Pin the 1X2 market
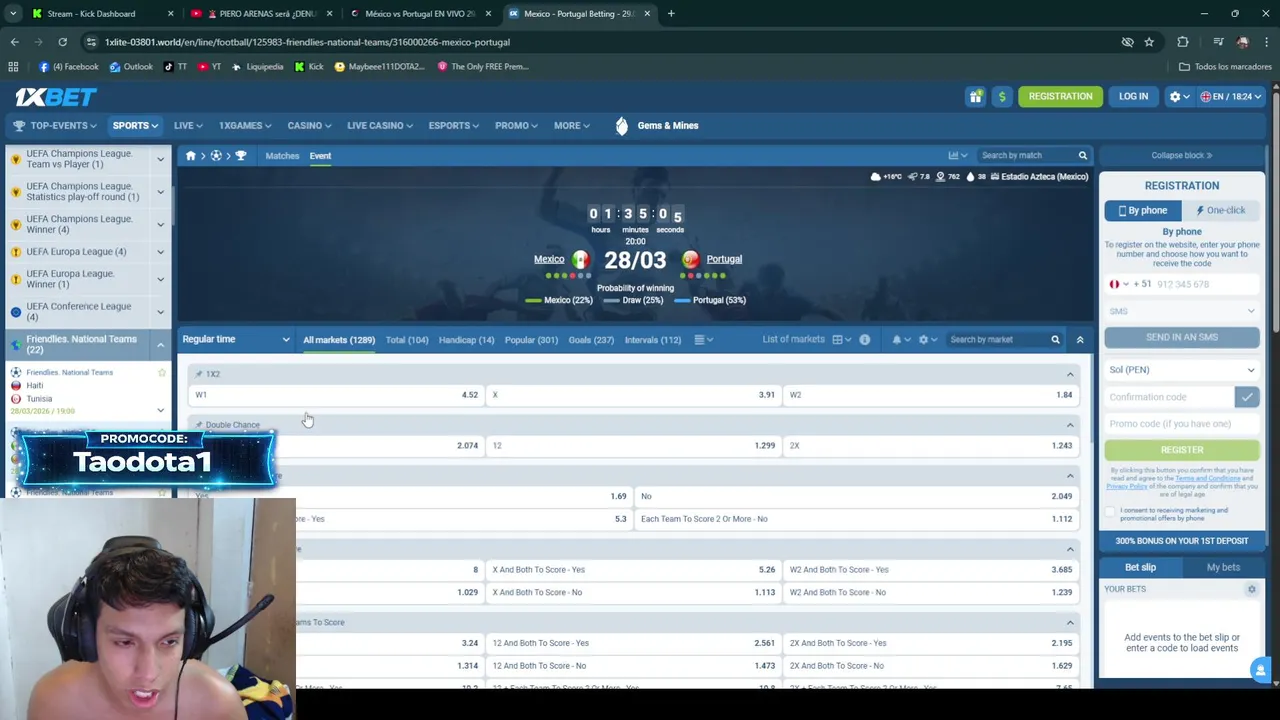Screen dimensions: 1280x720 point(199,374)
